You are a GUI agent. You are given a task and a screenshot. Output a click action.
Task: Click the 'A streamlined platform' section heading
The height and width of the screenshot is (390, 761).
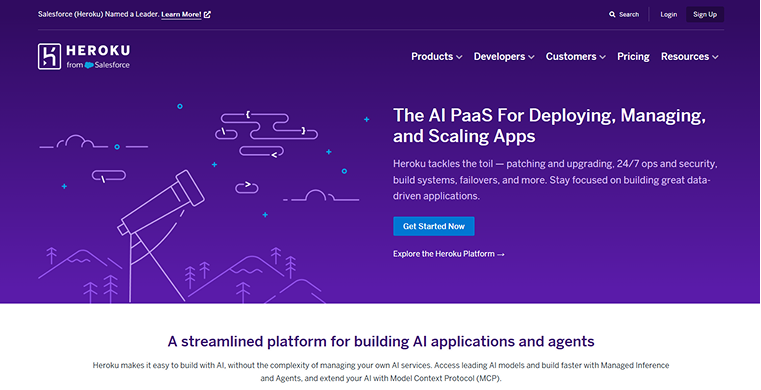[x=381, y=341]
